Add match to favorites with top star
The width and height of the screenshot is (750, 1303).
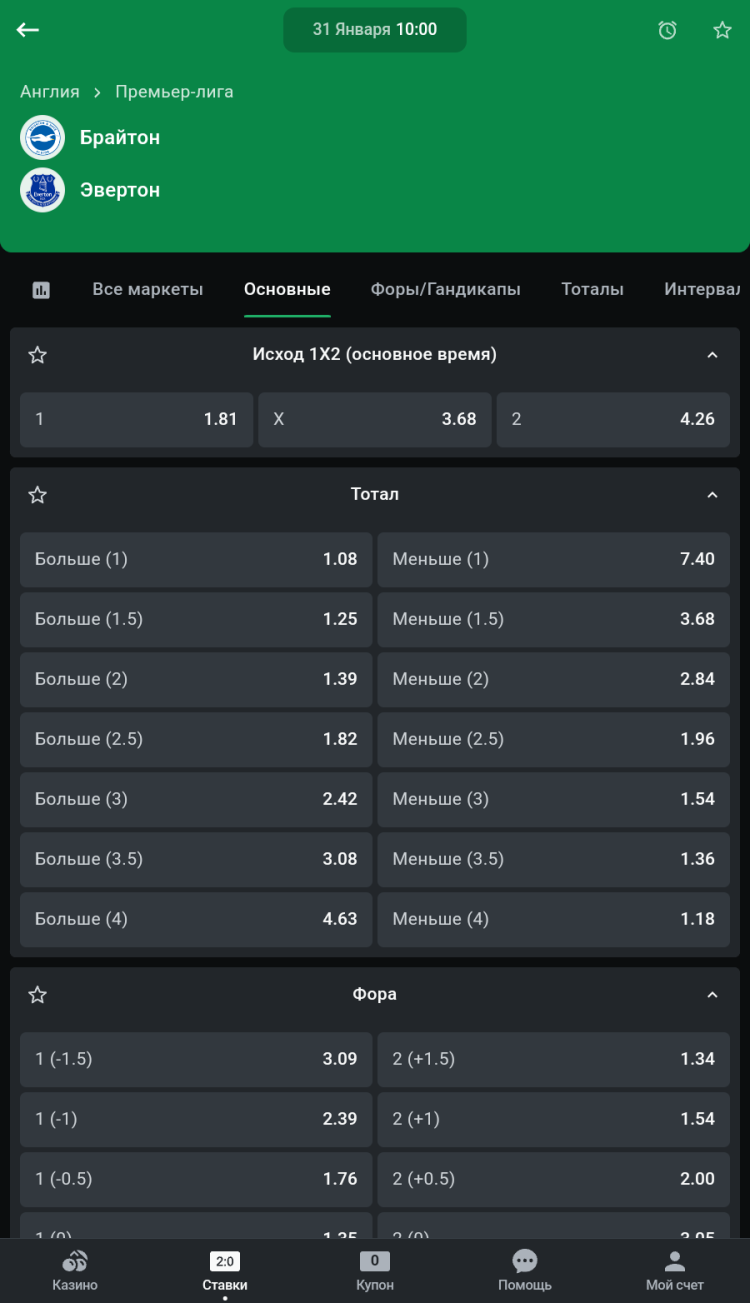click(x=722, y=30)
